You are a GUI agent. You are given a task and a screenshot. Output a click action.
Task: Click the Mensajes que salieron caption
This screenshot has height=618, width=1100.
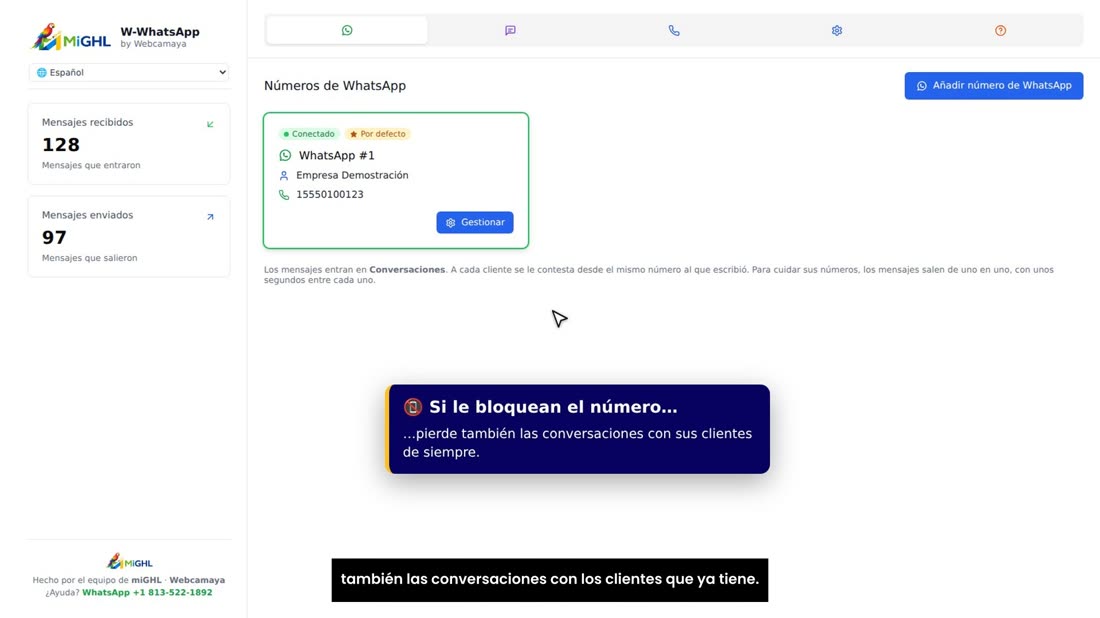90,258
